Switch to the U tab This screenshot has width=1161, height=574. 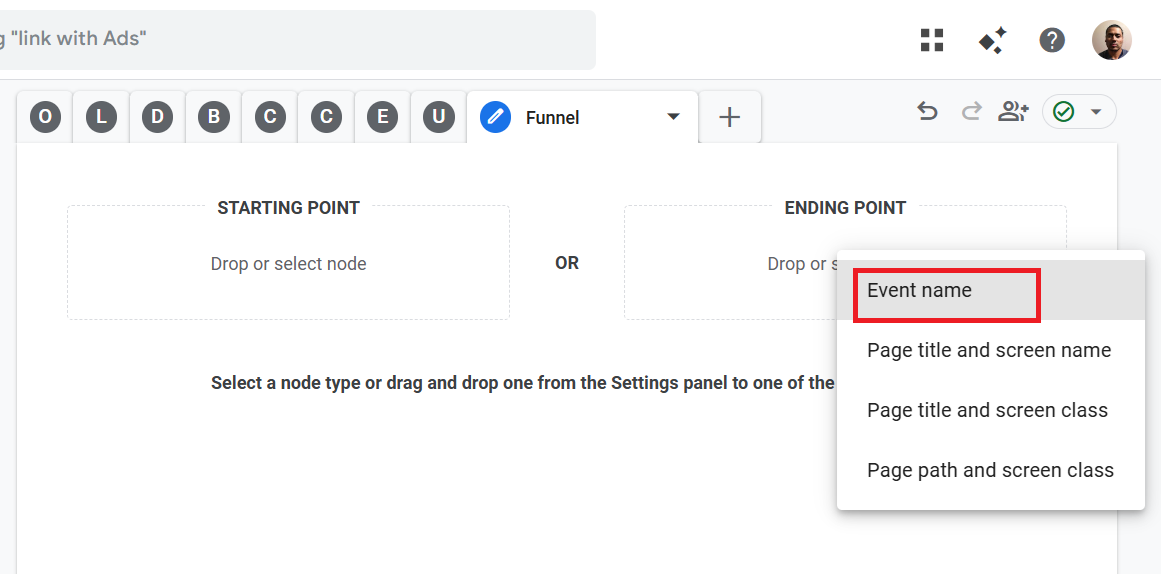438,118
